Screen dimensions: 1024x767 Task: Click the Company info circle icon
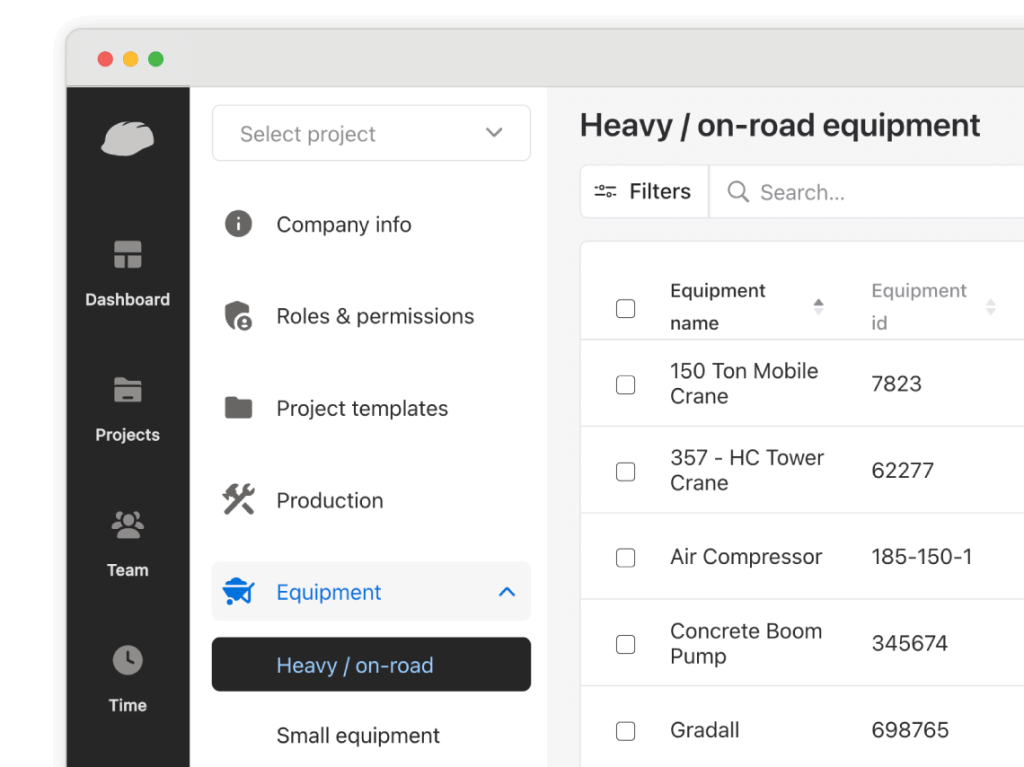tap(237, 224)
